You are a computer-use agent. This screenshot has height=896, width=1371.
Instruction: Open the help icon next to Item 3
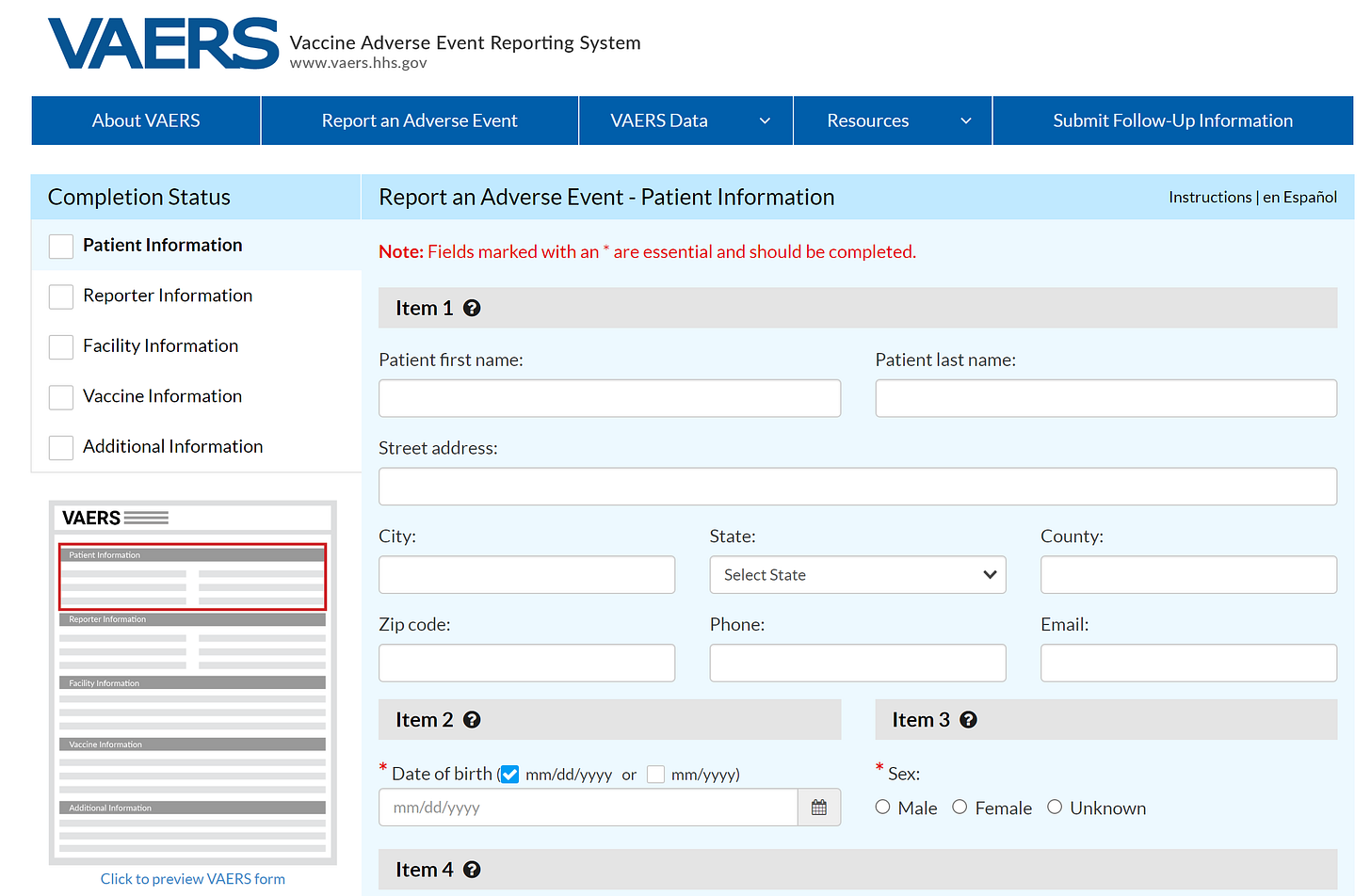click(968, 719)
